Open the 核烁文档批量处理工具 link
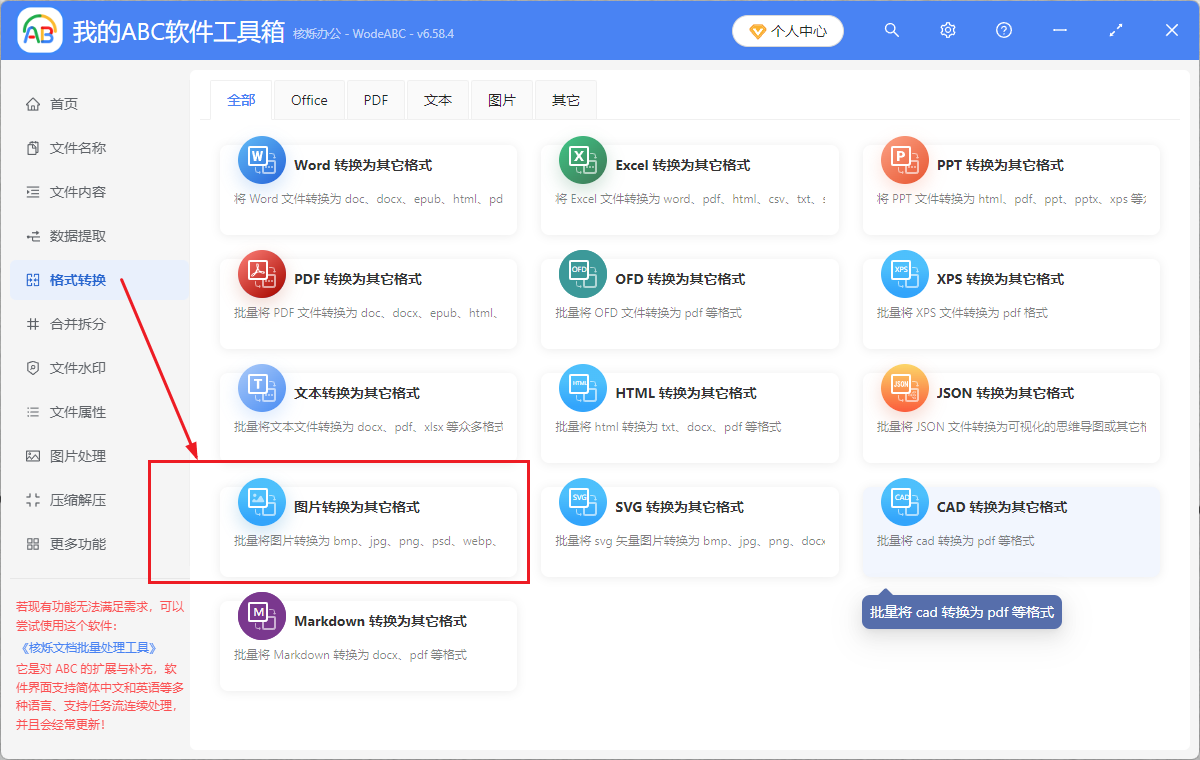This screenshot has width=1200, height=760. click(87, 648)
